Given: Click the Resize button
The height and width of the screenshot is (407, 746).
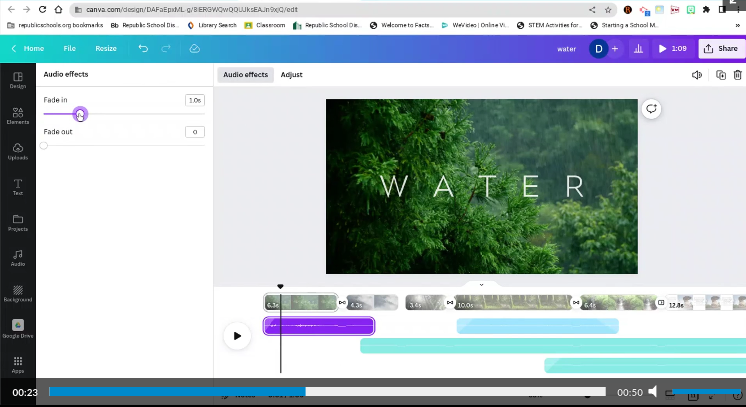Looking at the screenshot, I should 105,48.
